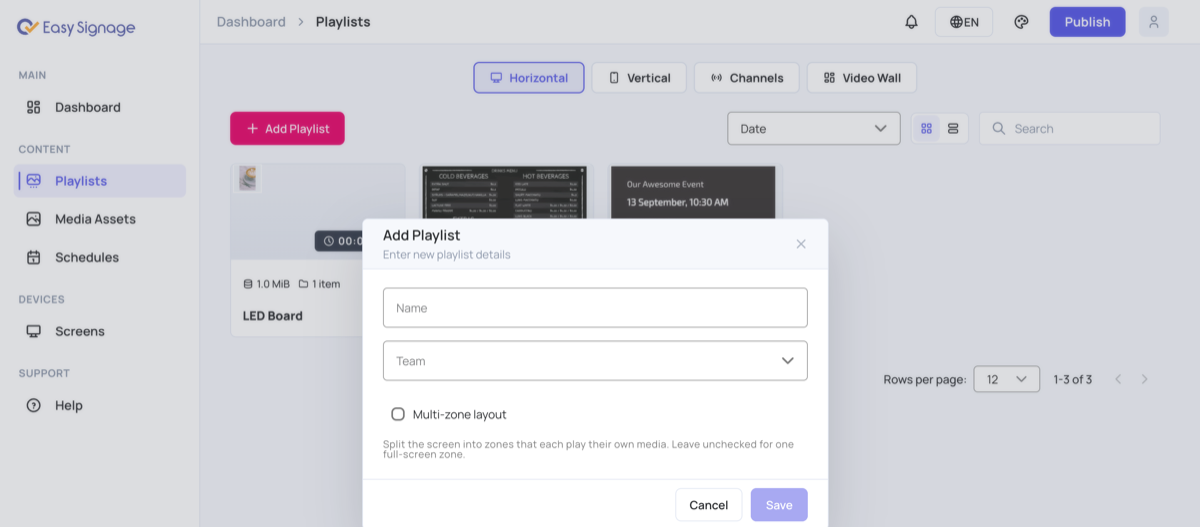
Task: Click the 1.0 MiB size label
Action: (x=267, y=284)
